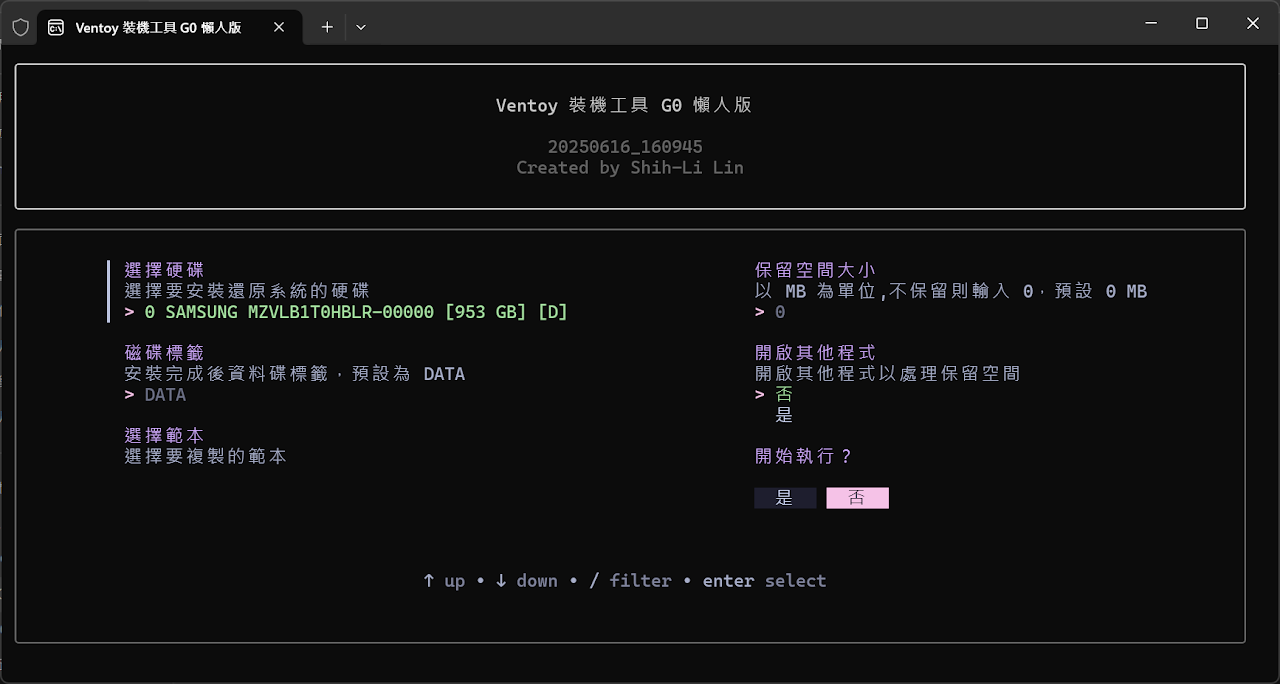
Task: Click the terminal icon on Ventoy tab
Action: [x=57, y=27]
